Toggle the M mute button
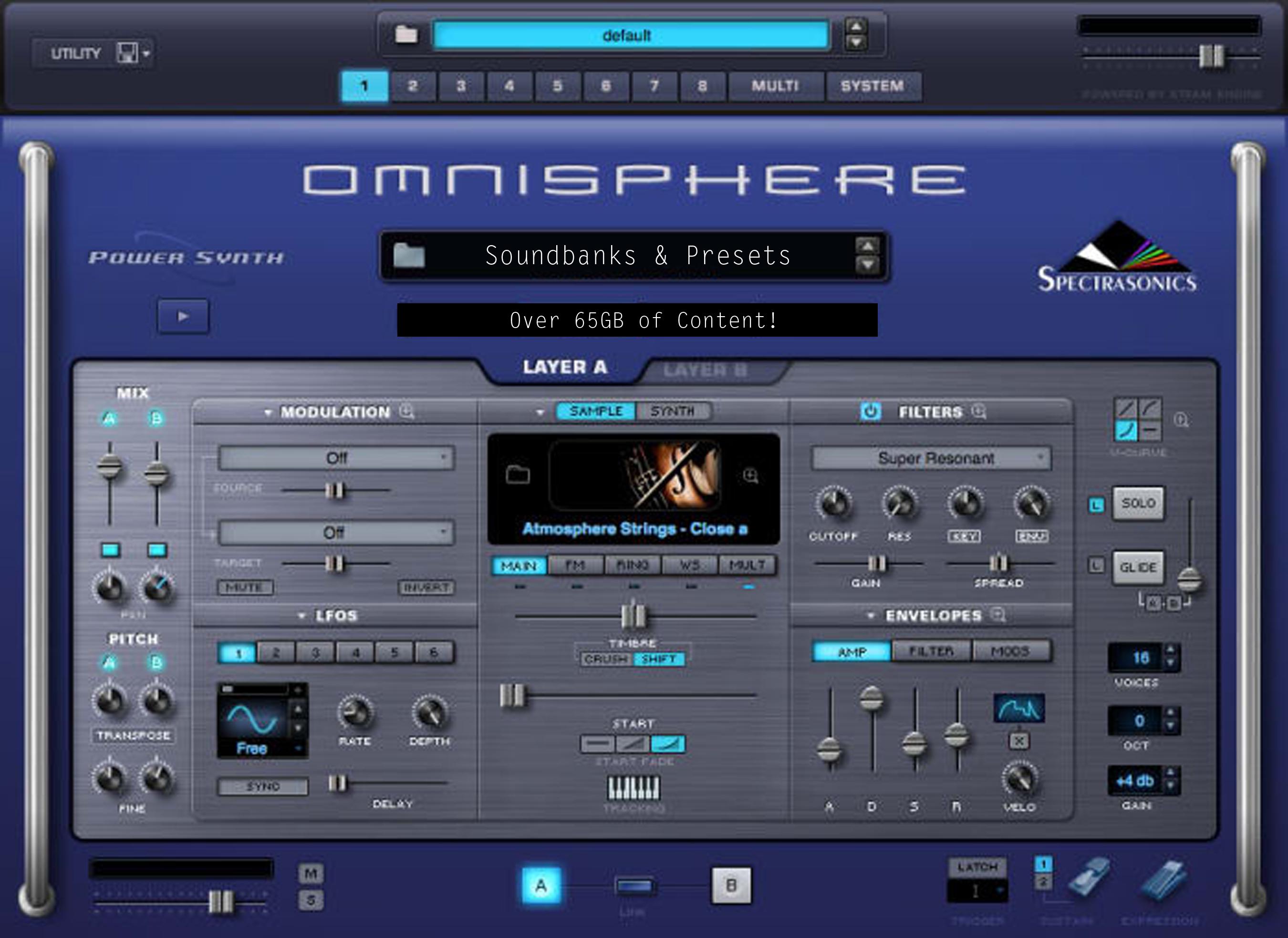 pyautogui.click(x=311, y=873)
